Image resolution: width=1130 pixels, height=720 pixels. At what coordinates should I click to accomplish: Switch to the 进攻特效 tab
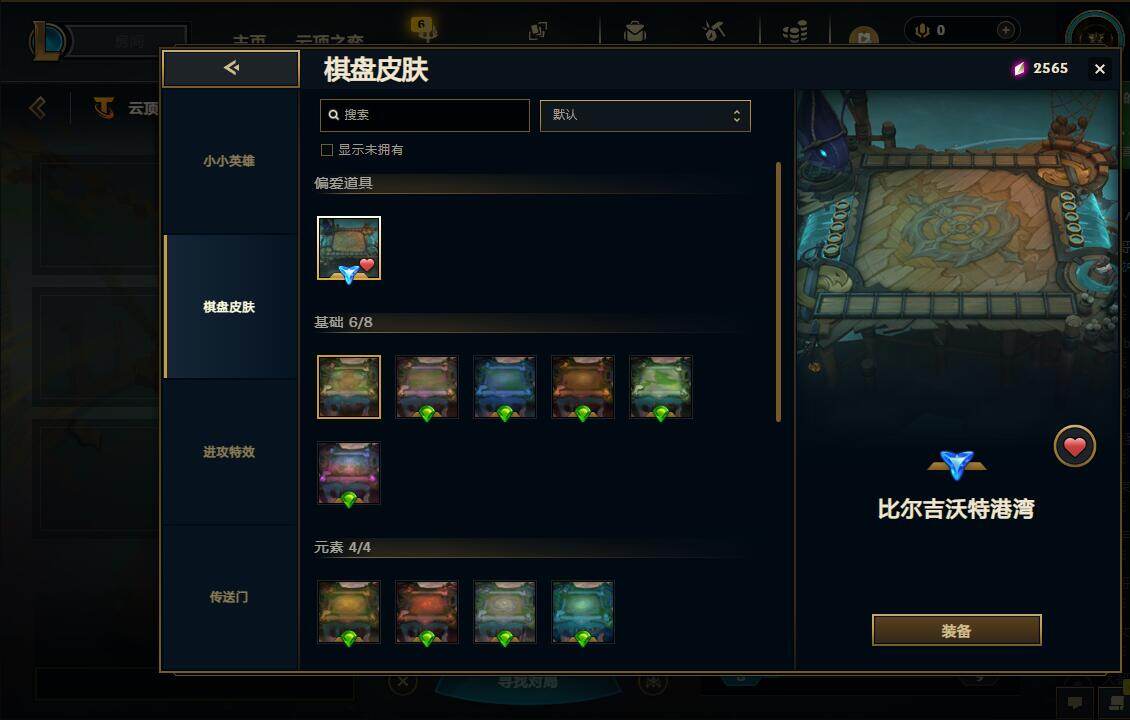click(229, 452)
